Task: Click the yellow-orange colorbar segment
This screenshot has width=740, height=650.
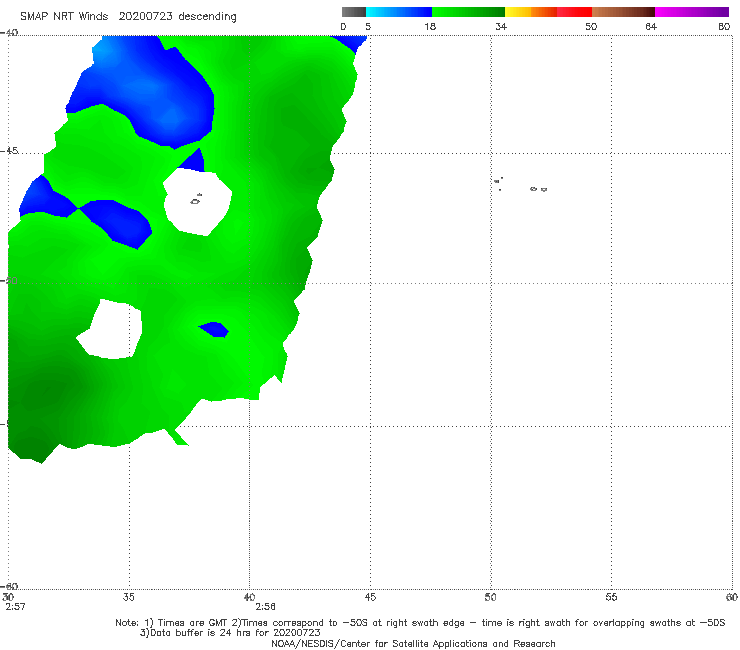Action: tap(531, 12)
